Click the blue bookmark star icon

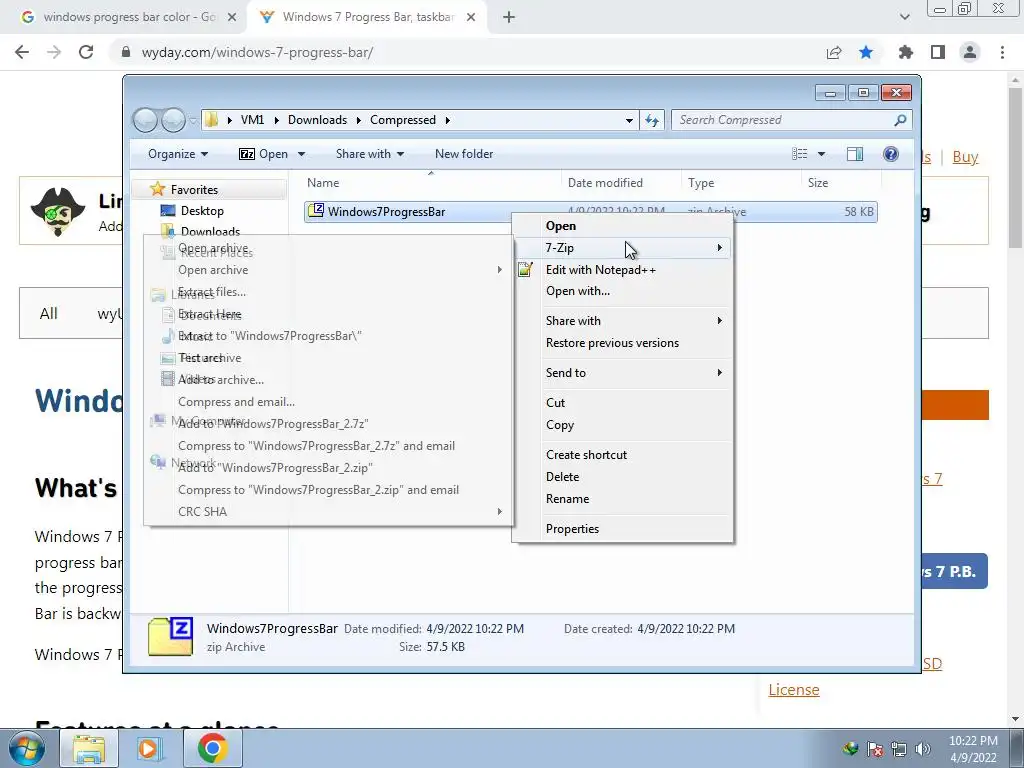[866, 52]
